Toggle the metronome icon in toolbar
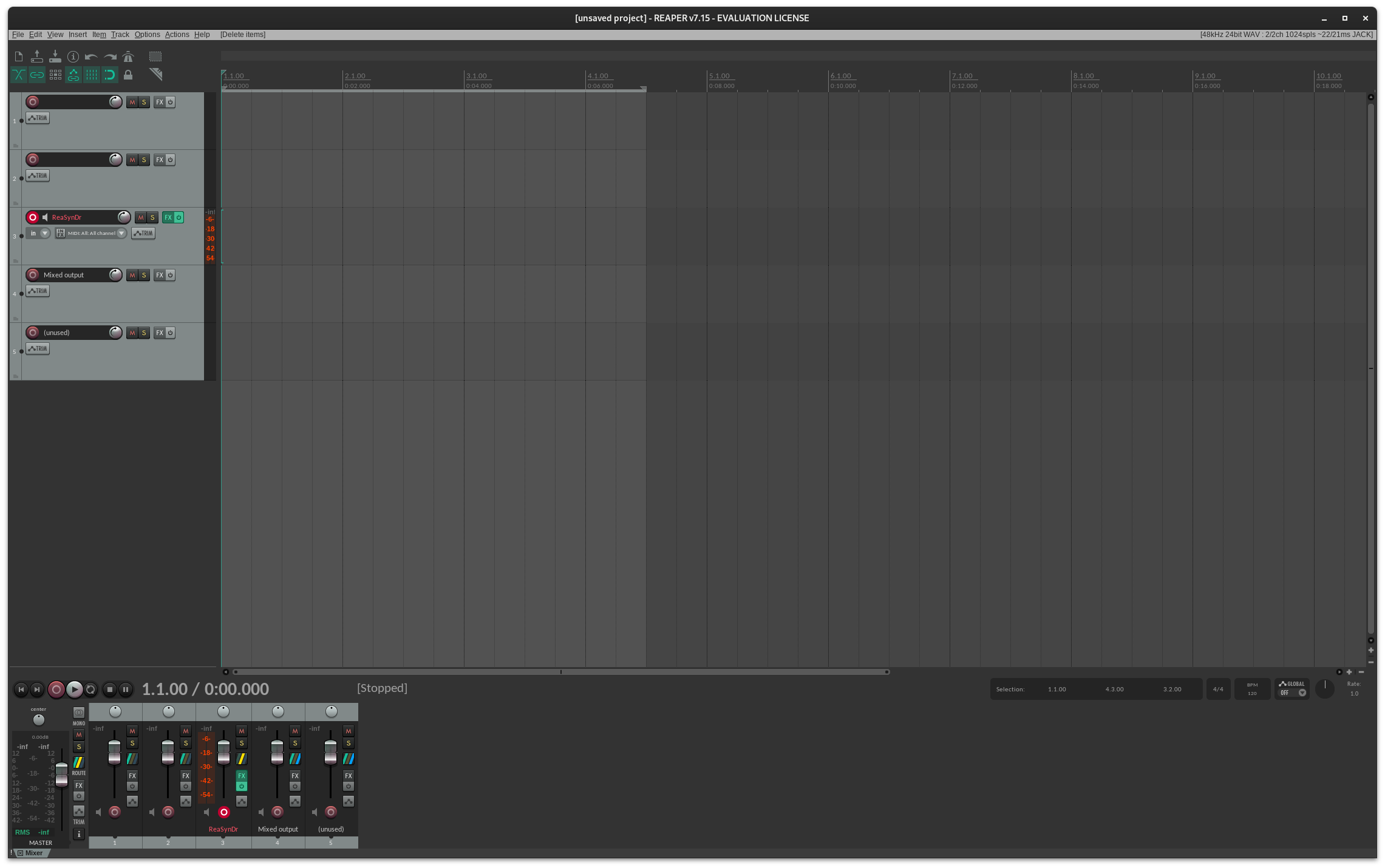The height and width of the screenshot is (868, 1385). [x=128, y=56]
